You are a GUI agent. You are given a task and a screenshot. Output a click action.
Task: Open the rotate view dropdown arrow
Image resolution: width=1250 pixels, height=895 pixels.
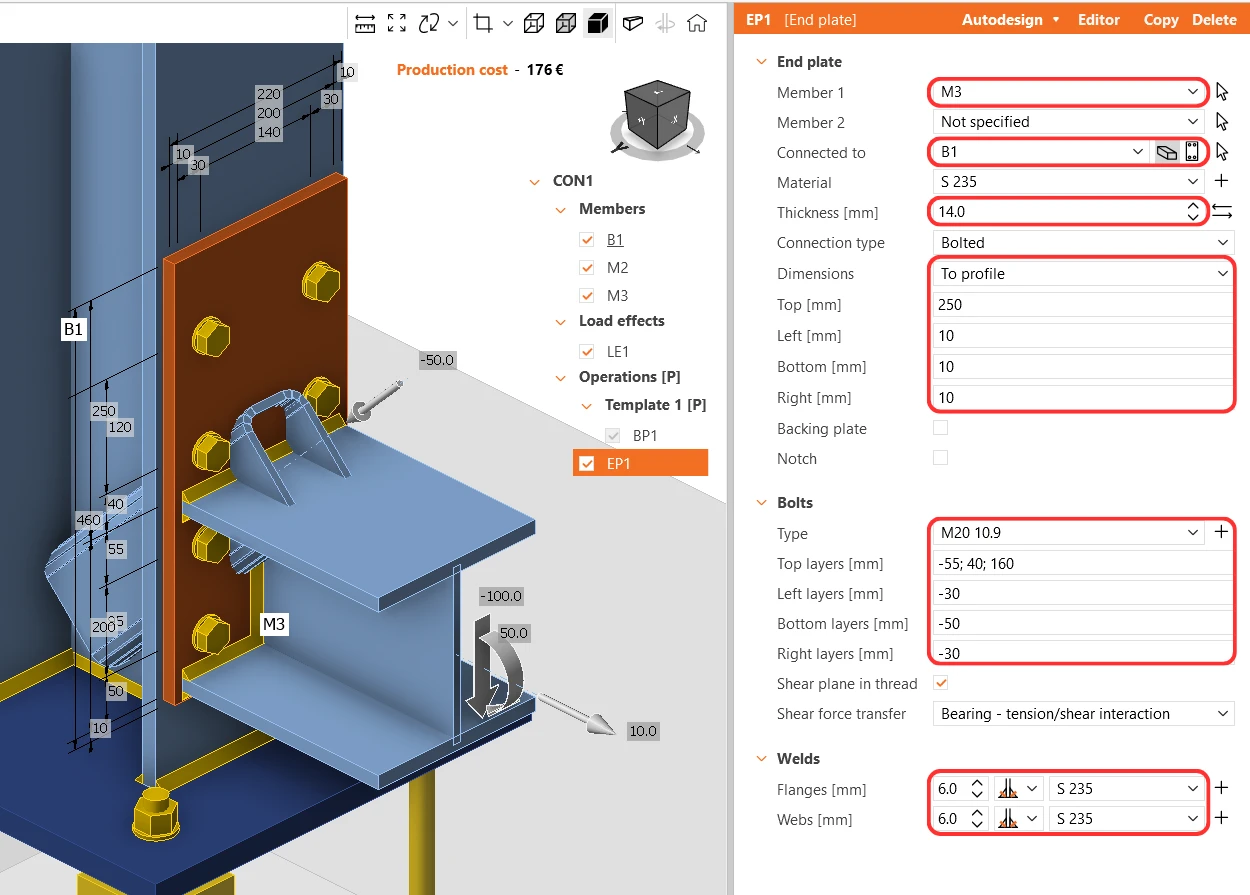pyautogui.click(x=453, y=23)
